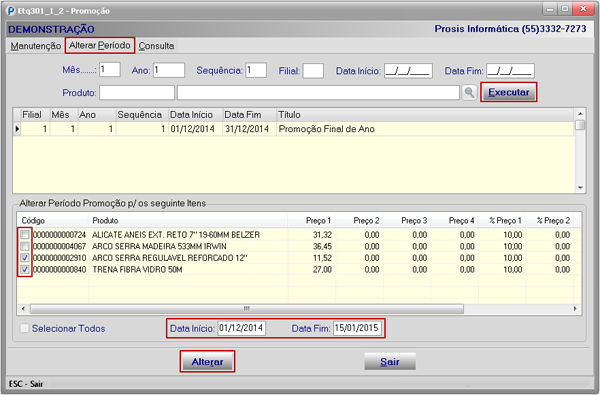This screenshot has width=600, height=395.
Task: Open the Consulta tab
Action: click(156, 46)
